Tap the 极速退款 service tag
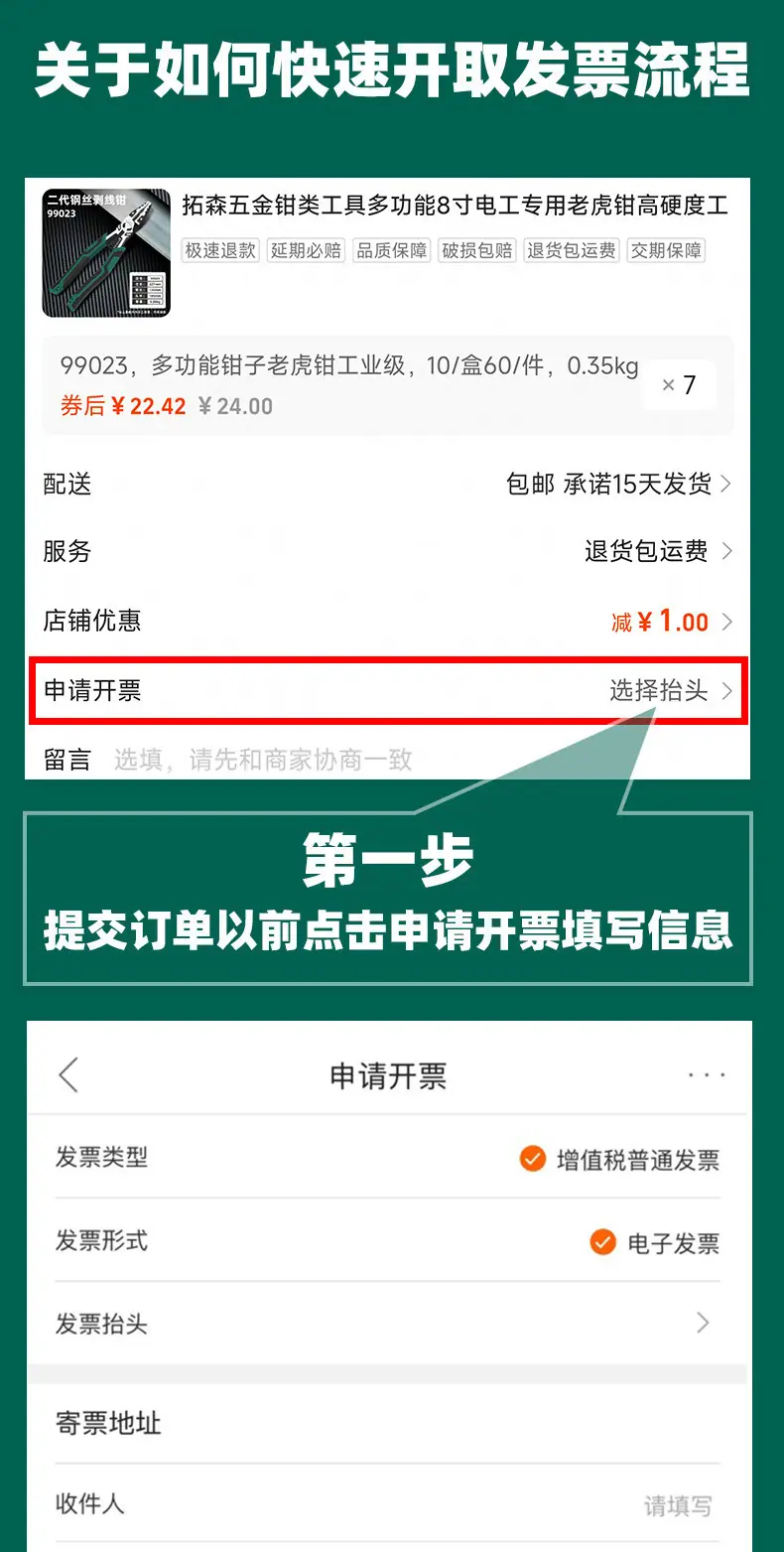Image resolution: width=784 pixels, height=1552 pixels. pos(220,250)
